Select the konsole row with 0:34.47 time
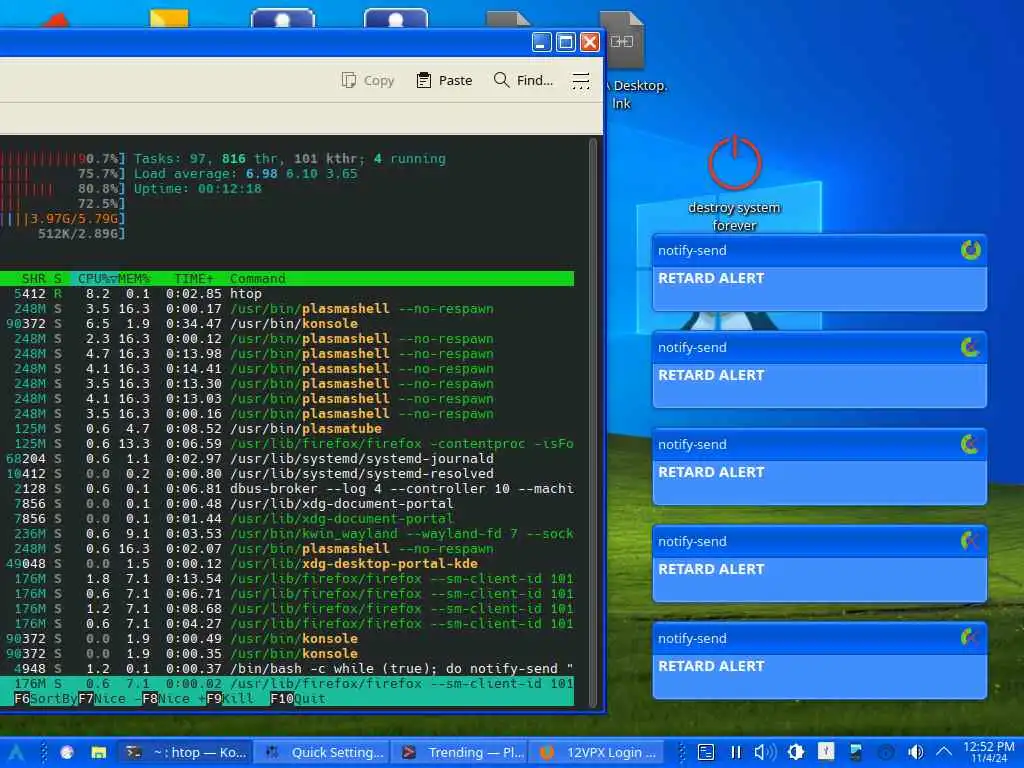The image size is (1024, 768). click(287, 324)
